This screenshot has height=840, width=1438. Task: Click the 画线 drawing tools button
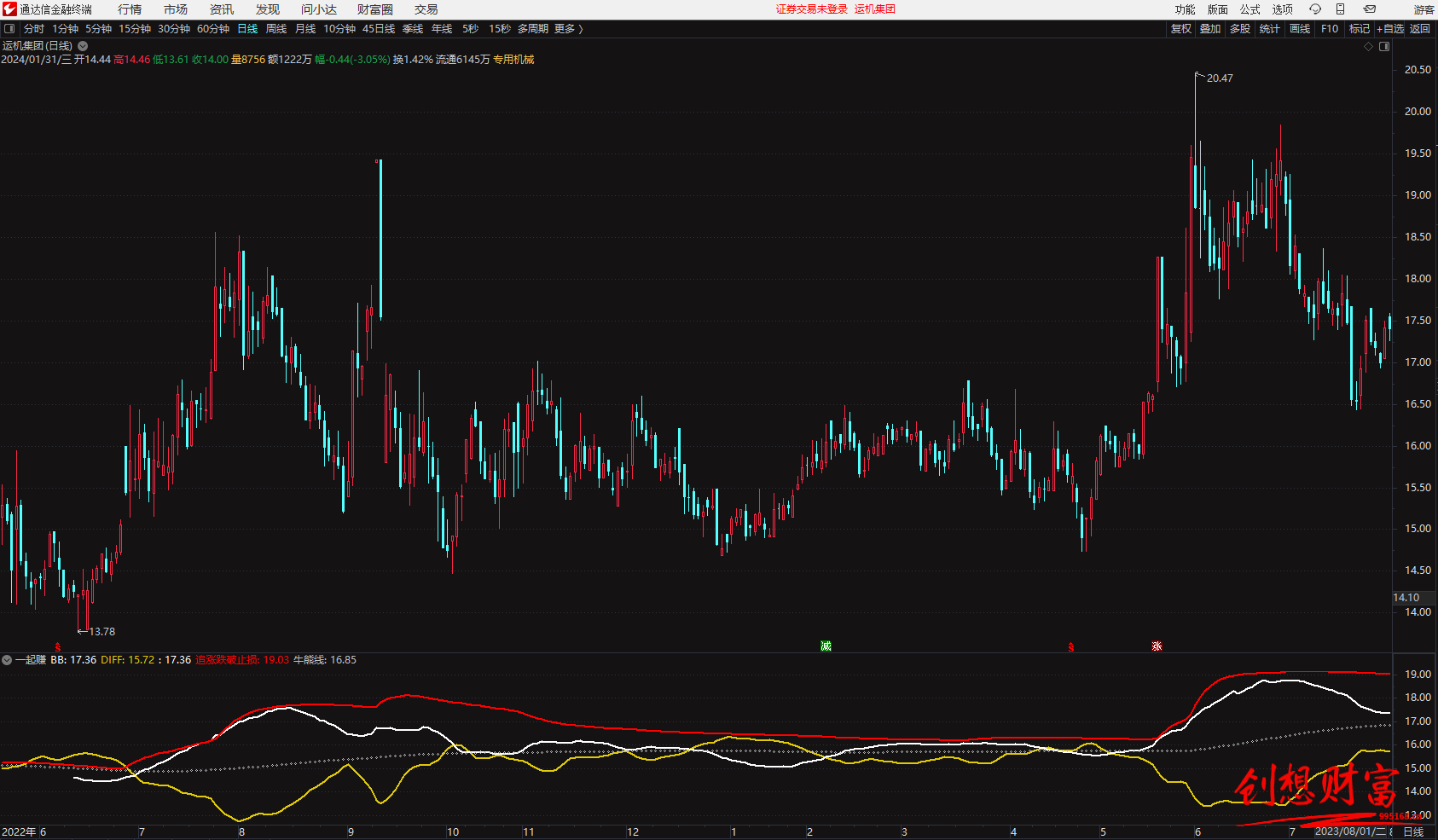(x=1300, y=29)
